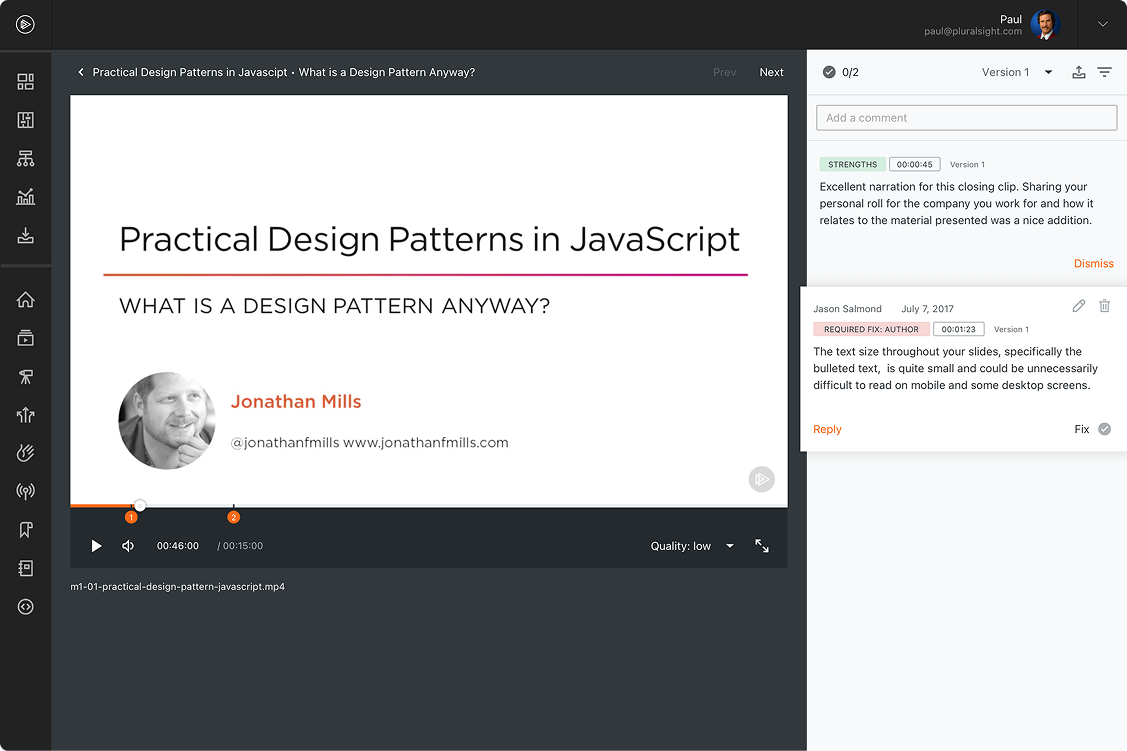The width and height of the screenshot is (1127, 751).
Task: Open the video library icon in sidebar
Action: pyautogui.click(x=25, y=338)
